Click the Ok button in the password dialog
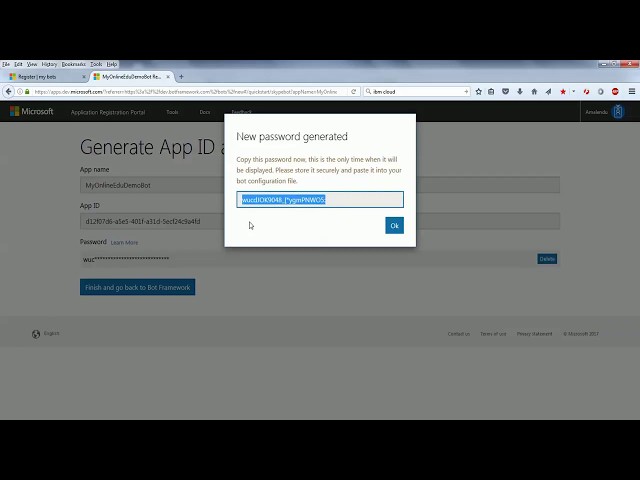Image resolution: width=640 pixels, height=480 pixels. (394, 225)
